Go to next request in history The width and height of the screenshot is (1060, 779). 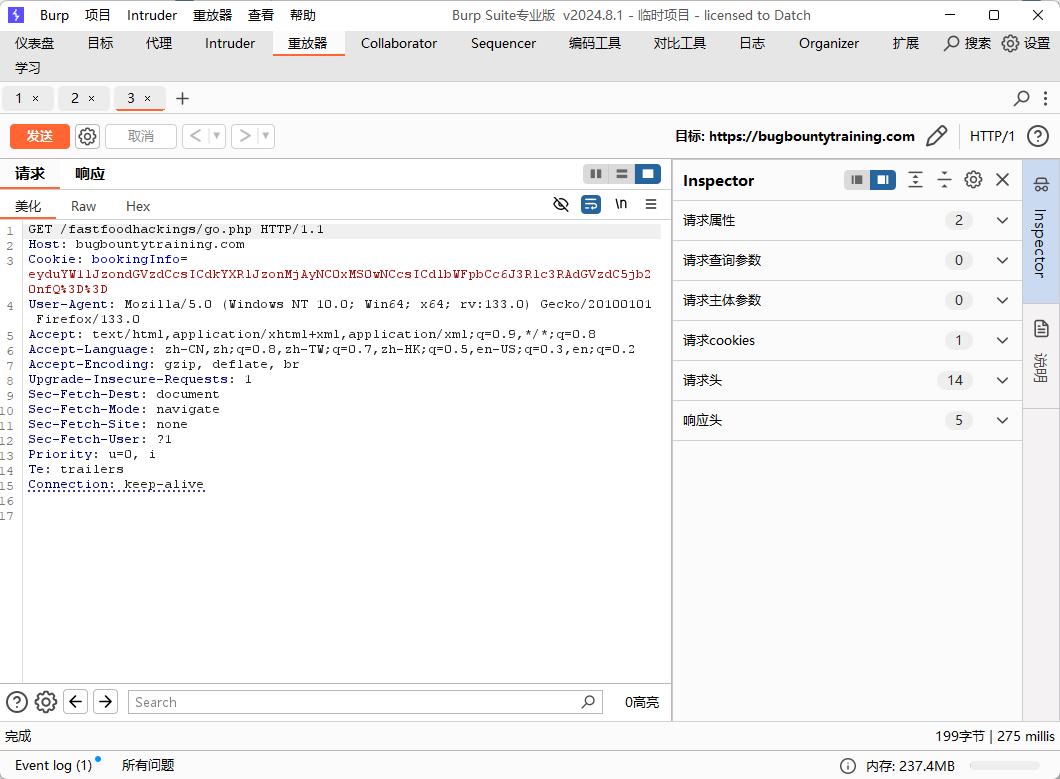click(x=245, y=136)
